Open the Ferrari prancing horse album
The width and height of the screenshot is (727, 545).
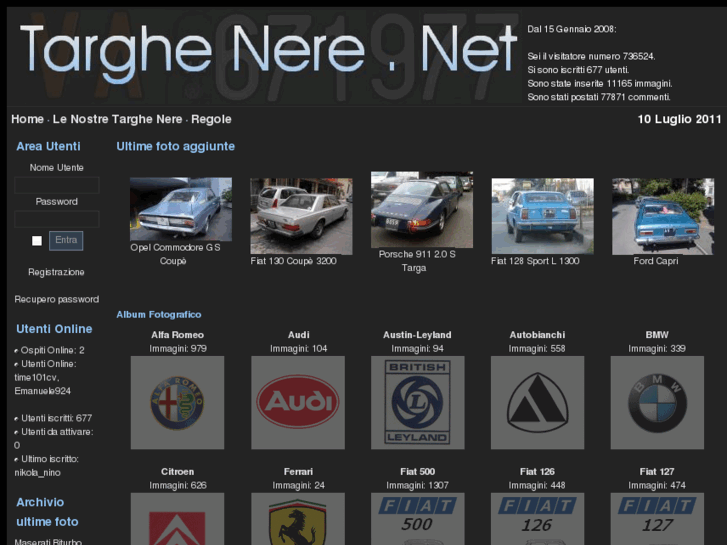(x=298, y=519)
